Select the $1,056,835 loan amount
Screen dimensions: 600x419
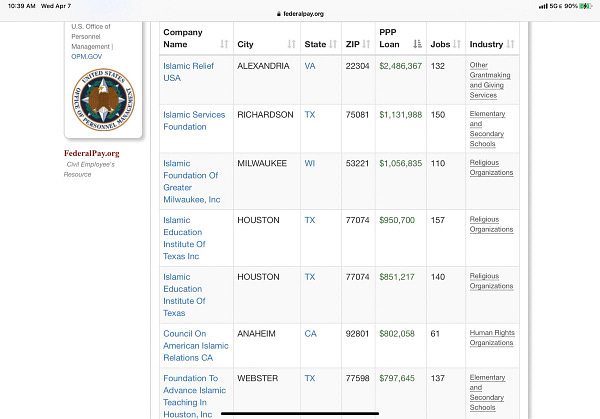(401, 163)
